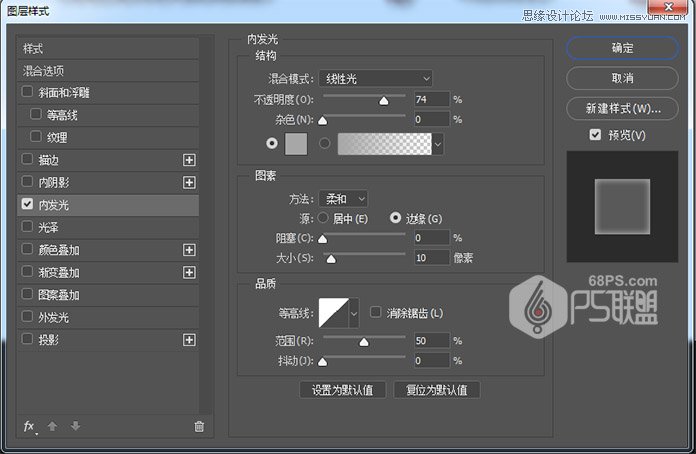Click the 不透明度 field showing 74
696x454 pixels.
pyautogui.click(x=432, y=99)
